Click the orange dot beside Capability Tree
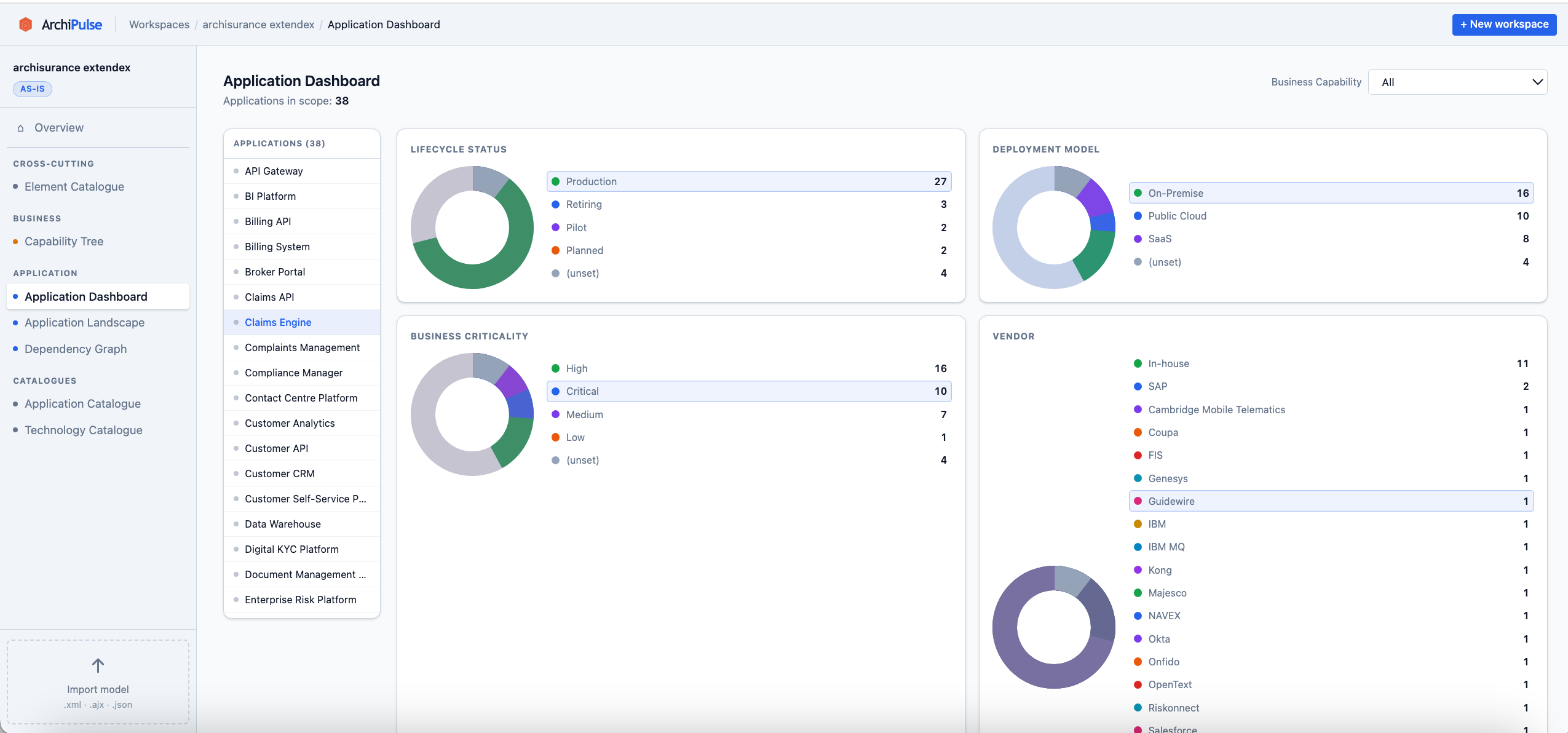The image size is (1568, 733). tap(14, 242)
